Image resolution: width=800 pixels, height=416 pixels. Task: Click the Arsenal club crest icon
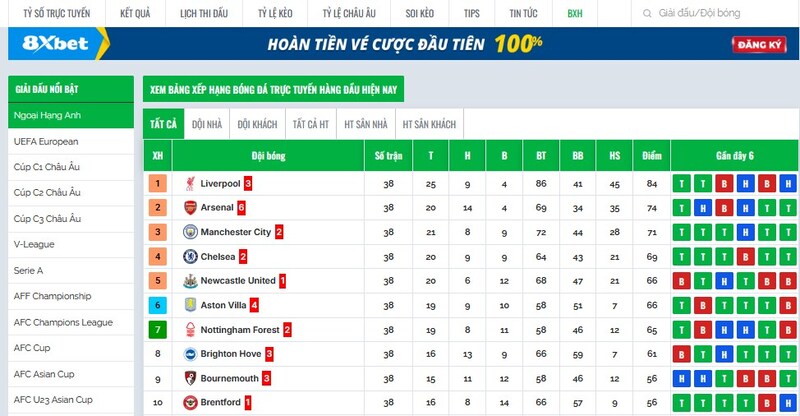click(189, 208)
